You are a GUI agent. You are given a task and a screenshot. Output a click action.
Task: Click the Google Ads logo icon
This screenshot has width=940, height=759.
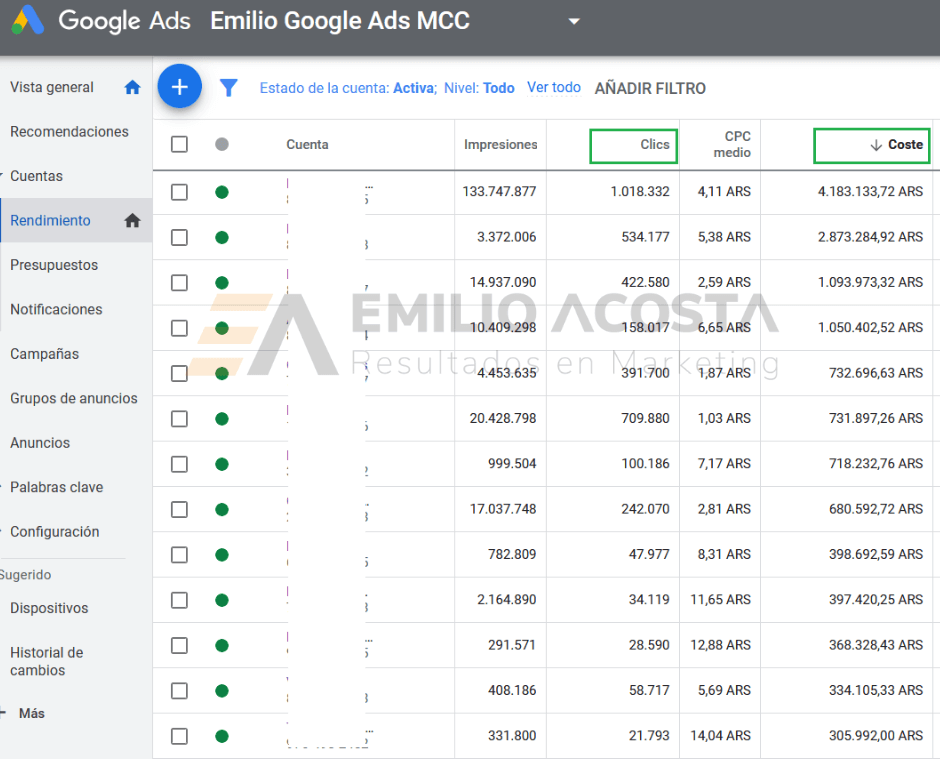(28, 20)
